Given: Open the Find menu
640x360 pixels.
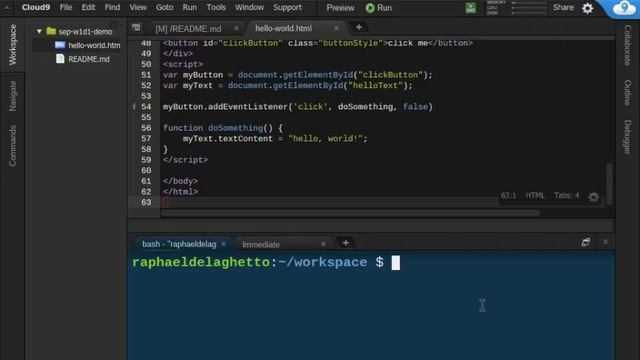Looking at the screenshot, I should (x=112, y=7).
